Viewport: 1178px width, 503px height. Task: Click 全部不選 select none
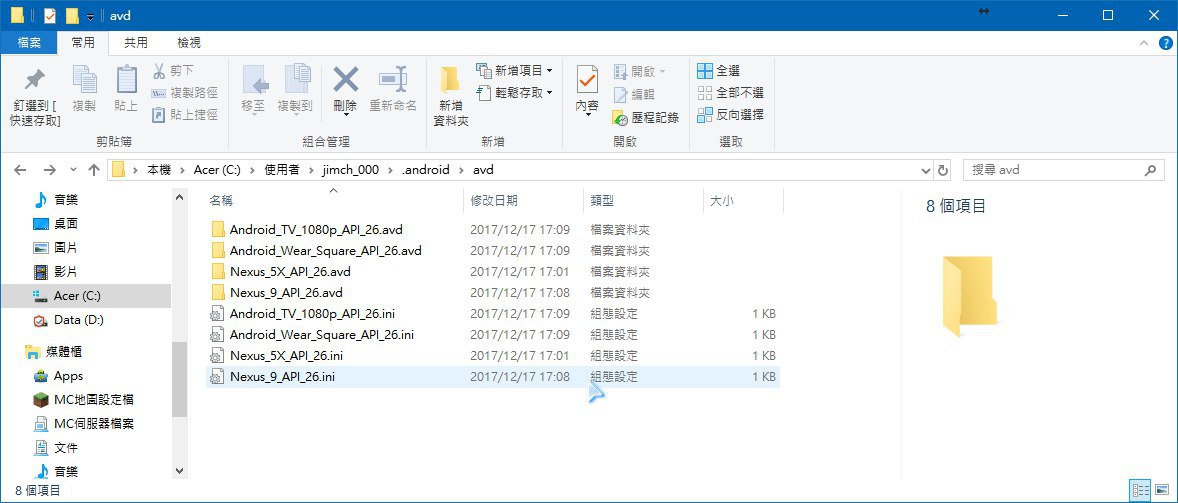[730, 93]
